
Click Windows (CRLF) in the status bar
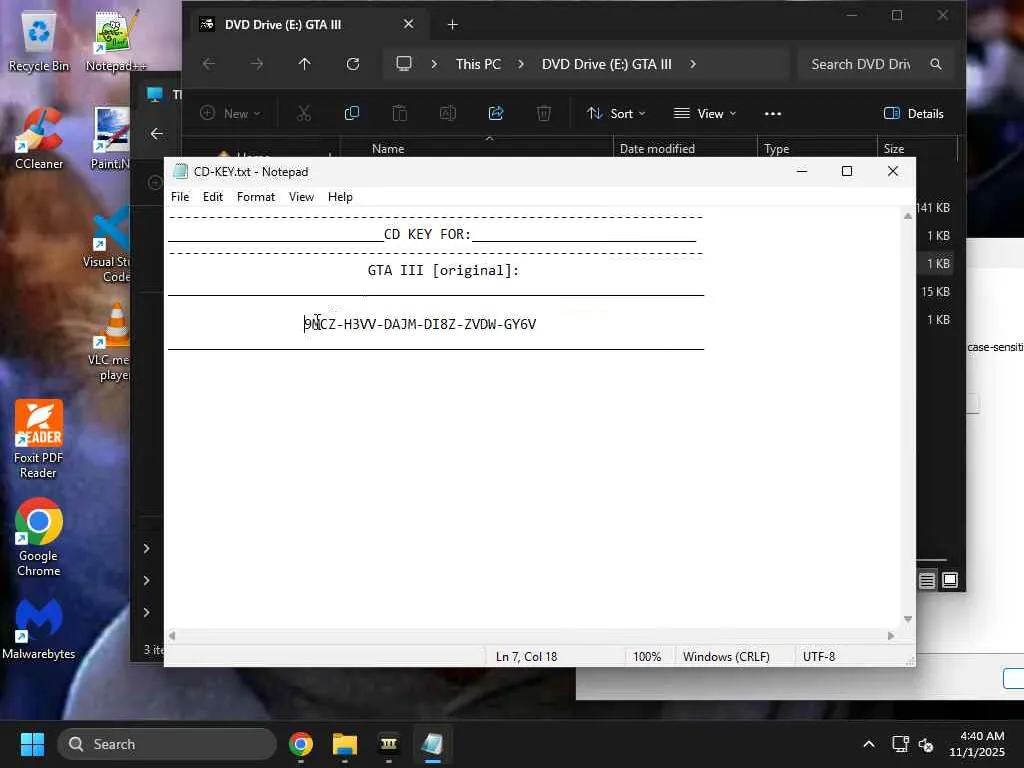(726, 657)
